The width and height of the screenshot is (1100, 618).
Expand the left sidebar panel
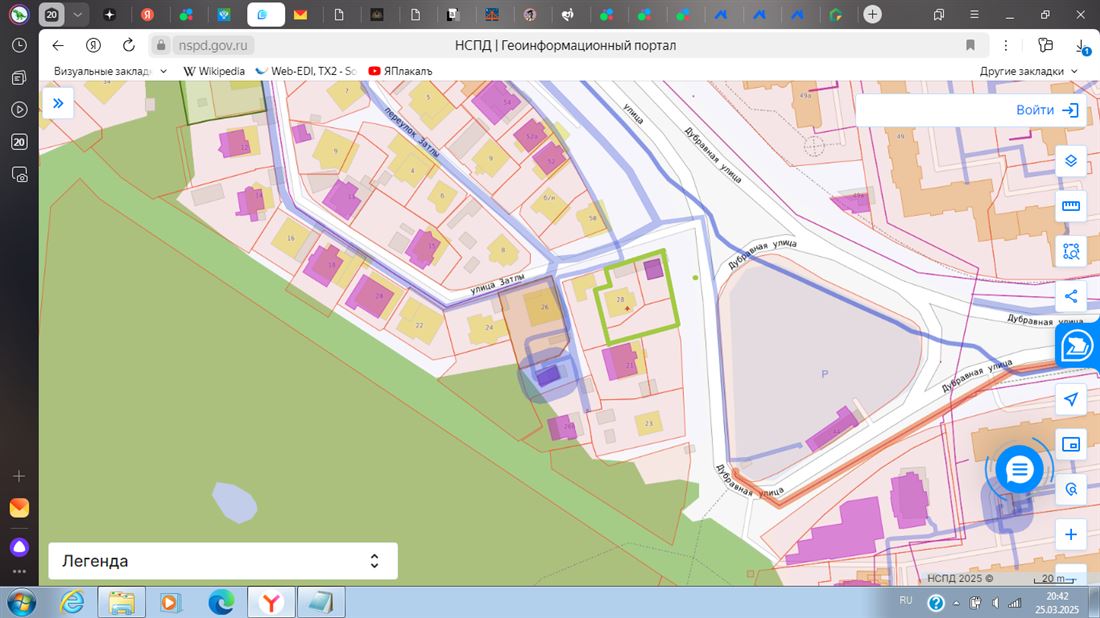pyautogui.click(x=58, y=103)
